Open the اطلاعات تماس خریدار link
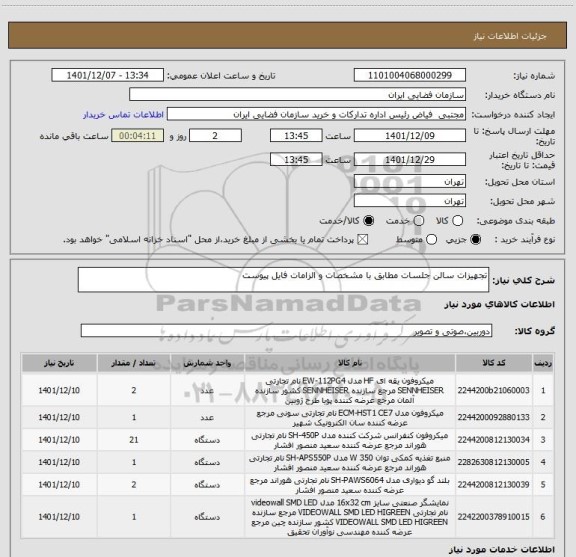Viewport: 576px width, 557px height. tap(123, 115)
